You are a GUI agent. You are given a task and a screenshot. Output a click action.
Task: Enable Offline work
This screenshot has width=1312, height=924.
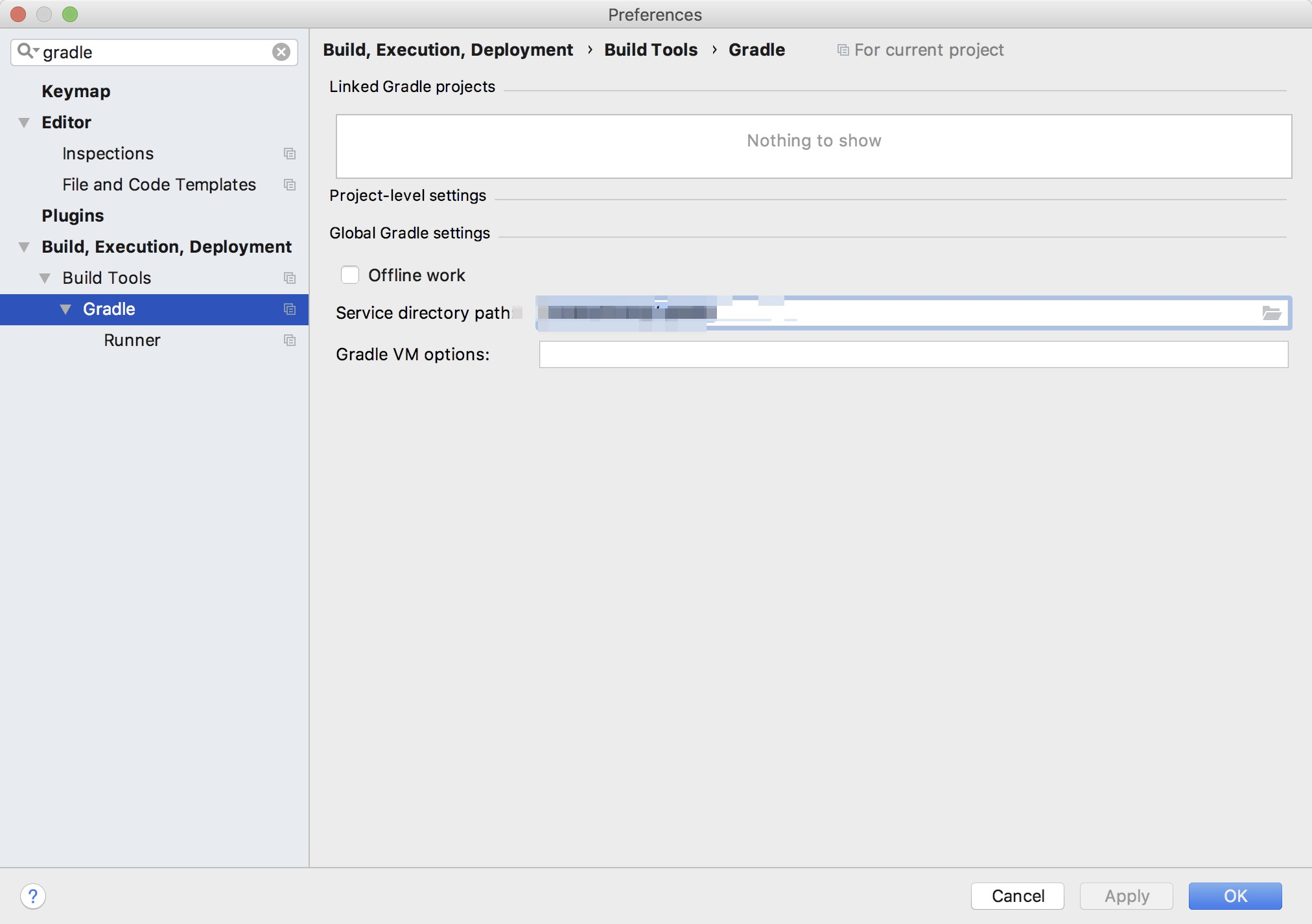coord(350,275)
